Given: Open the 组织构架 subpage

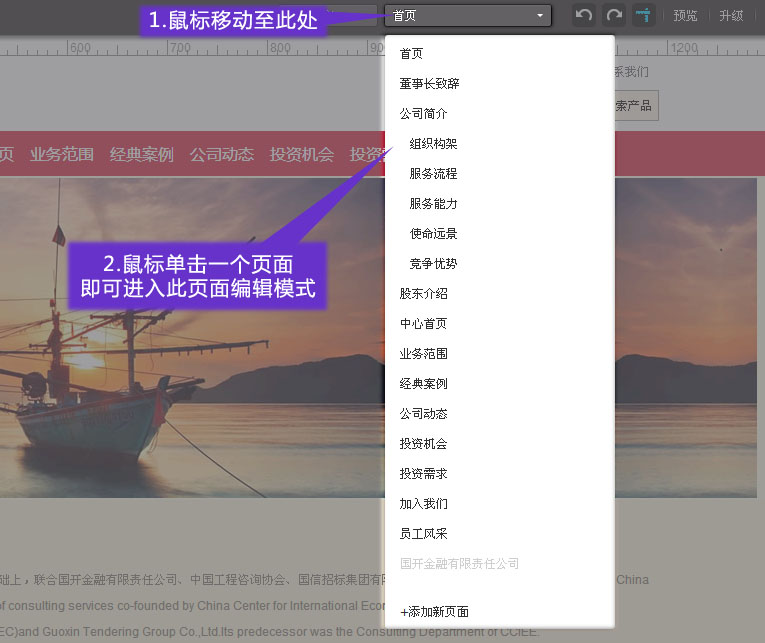Looking at the screenshot, I should 433,144.
